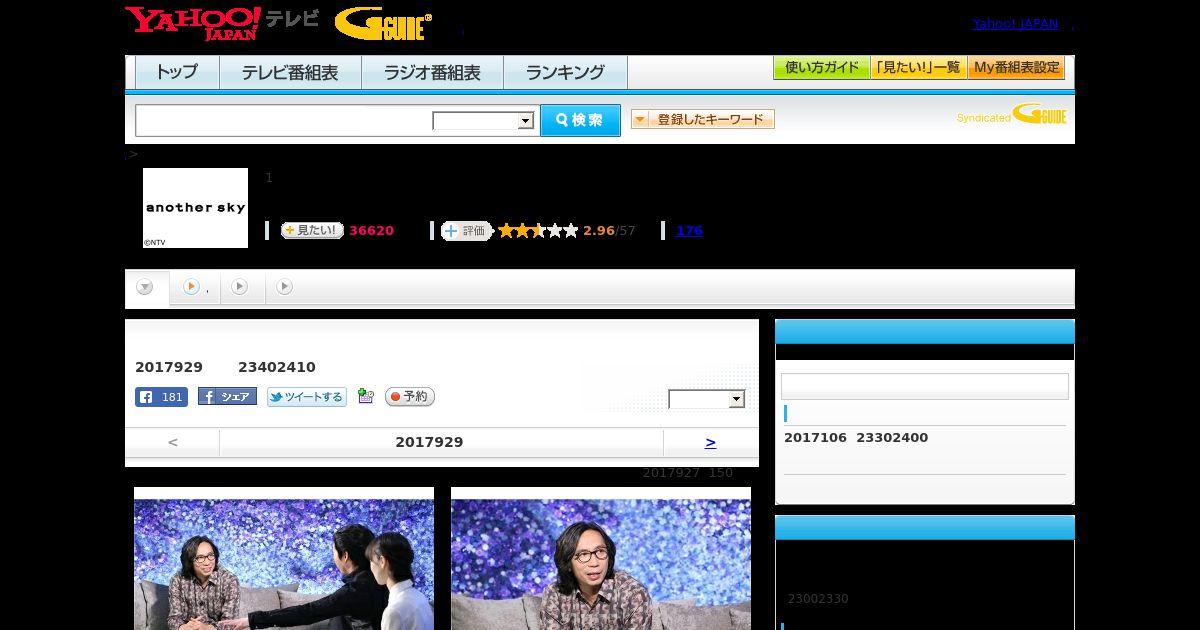This screenshot has height=630, width=1200.
Task: Switch to the ランキング tab
Action: coord(565,73)
